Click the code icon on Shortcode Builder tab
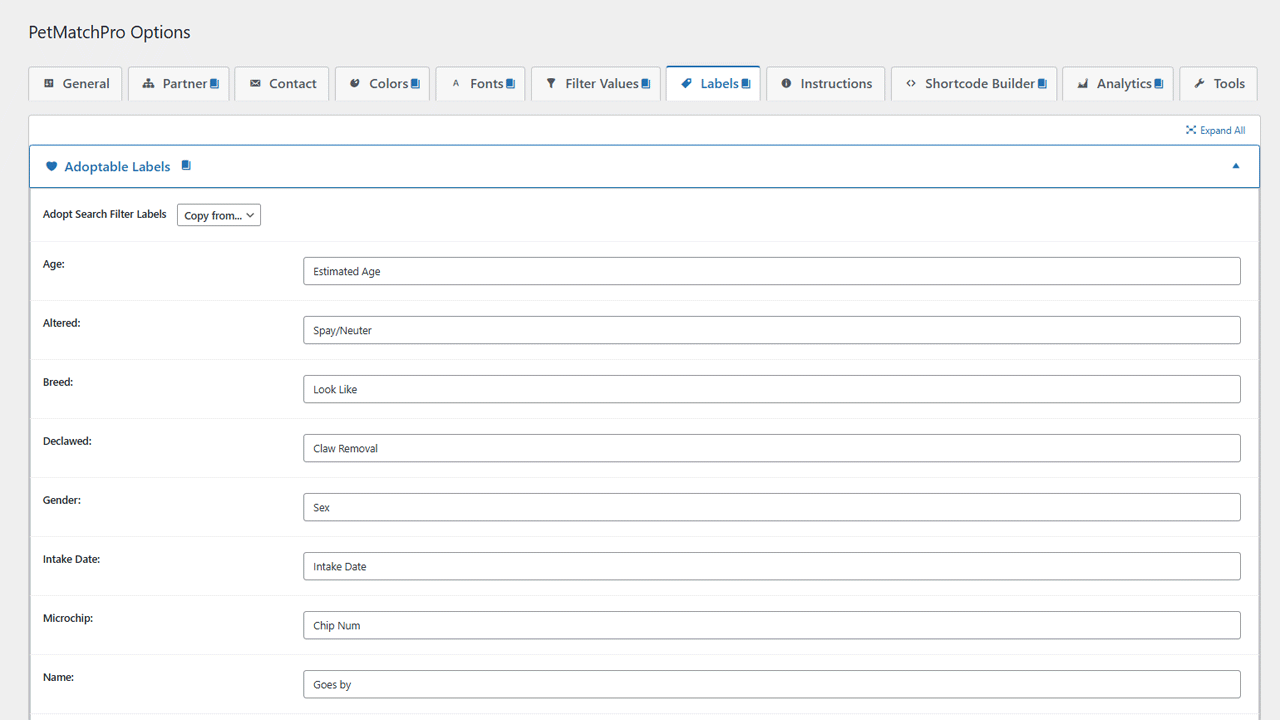The image size is (1280, 720). tap(911, 84)
